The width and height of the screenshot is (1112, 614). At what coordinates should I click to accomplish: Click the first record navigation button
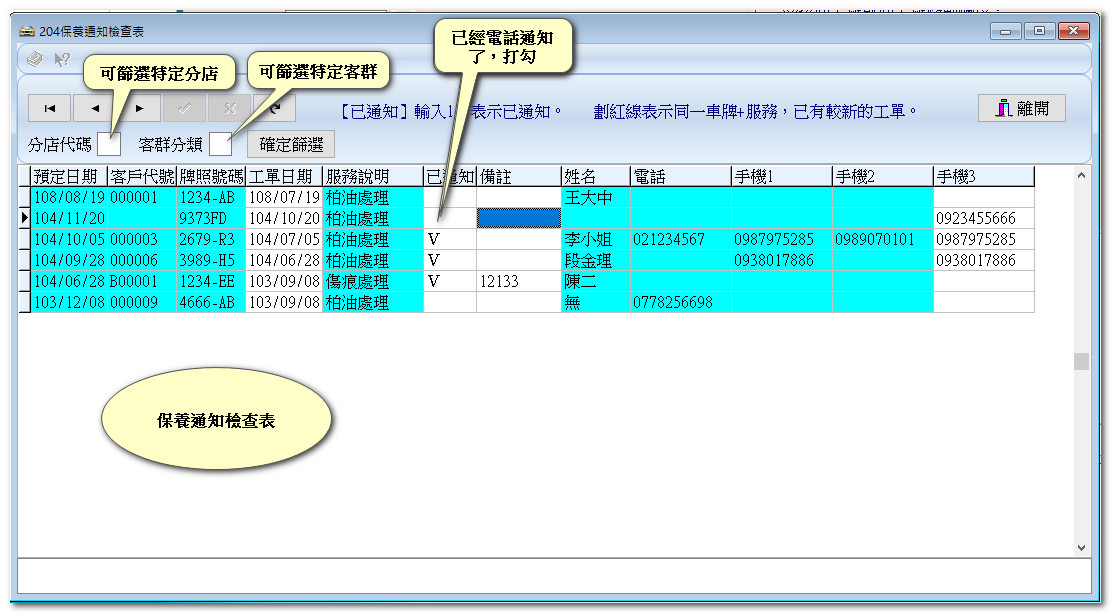50,108
